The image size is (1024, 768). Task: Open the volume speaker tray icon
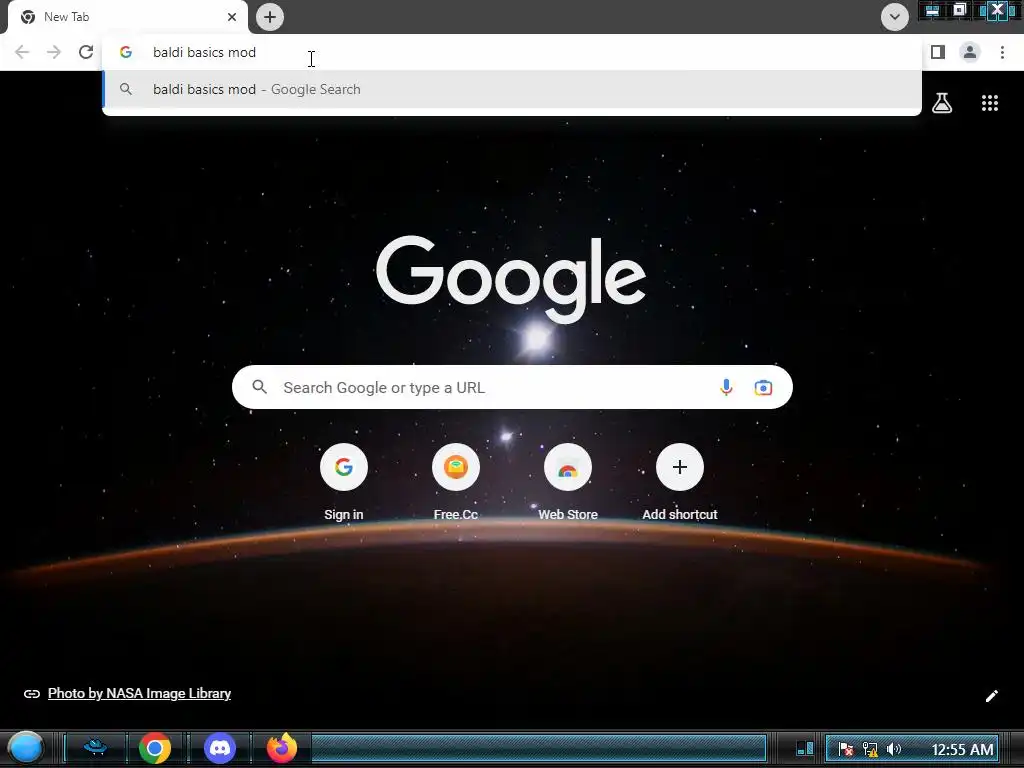pos(893,749)
